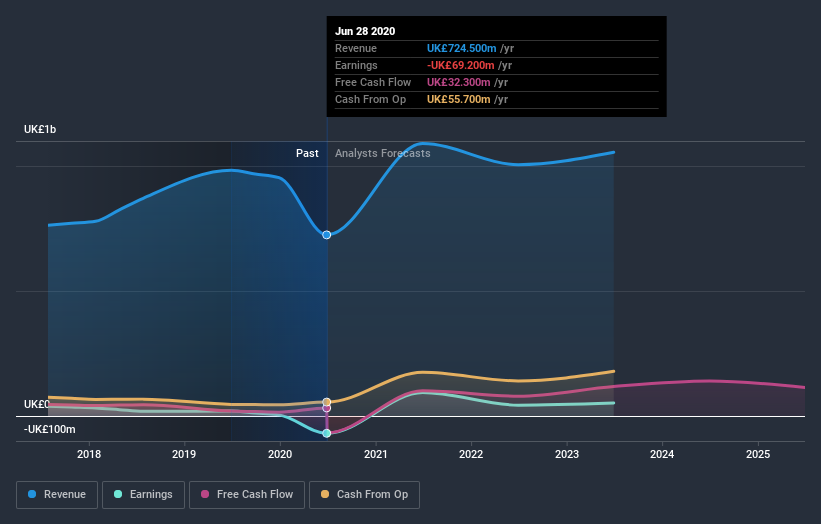Click the Earnings row label in tooltip

point(356,65)
